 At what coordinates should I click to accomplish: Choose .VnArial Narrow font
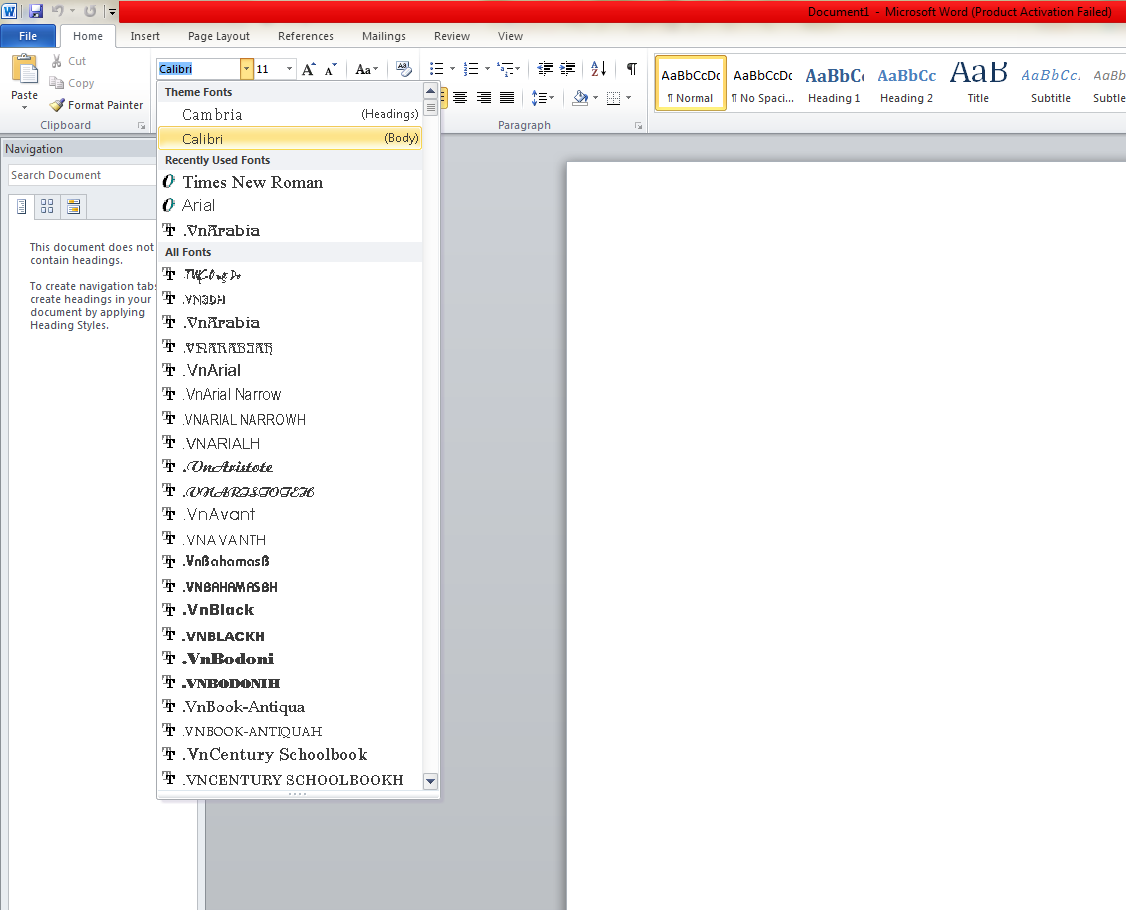289,394
